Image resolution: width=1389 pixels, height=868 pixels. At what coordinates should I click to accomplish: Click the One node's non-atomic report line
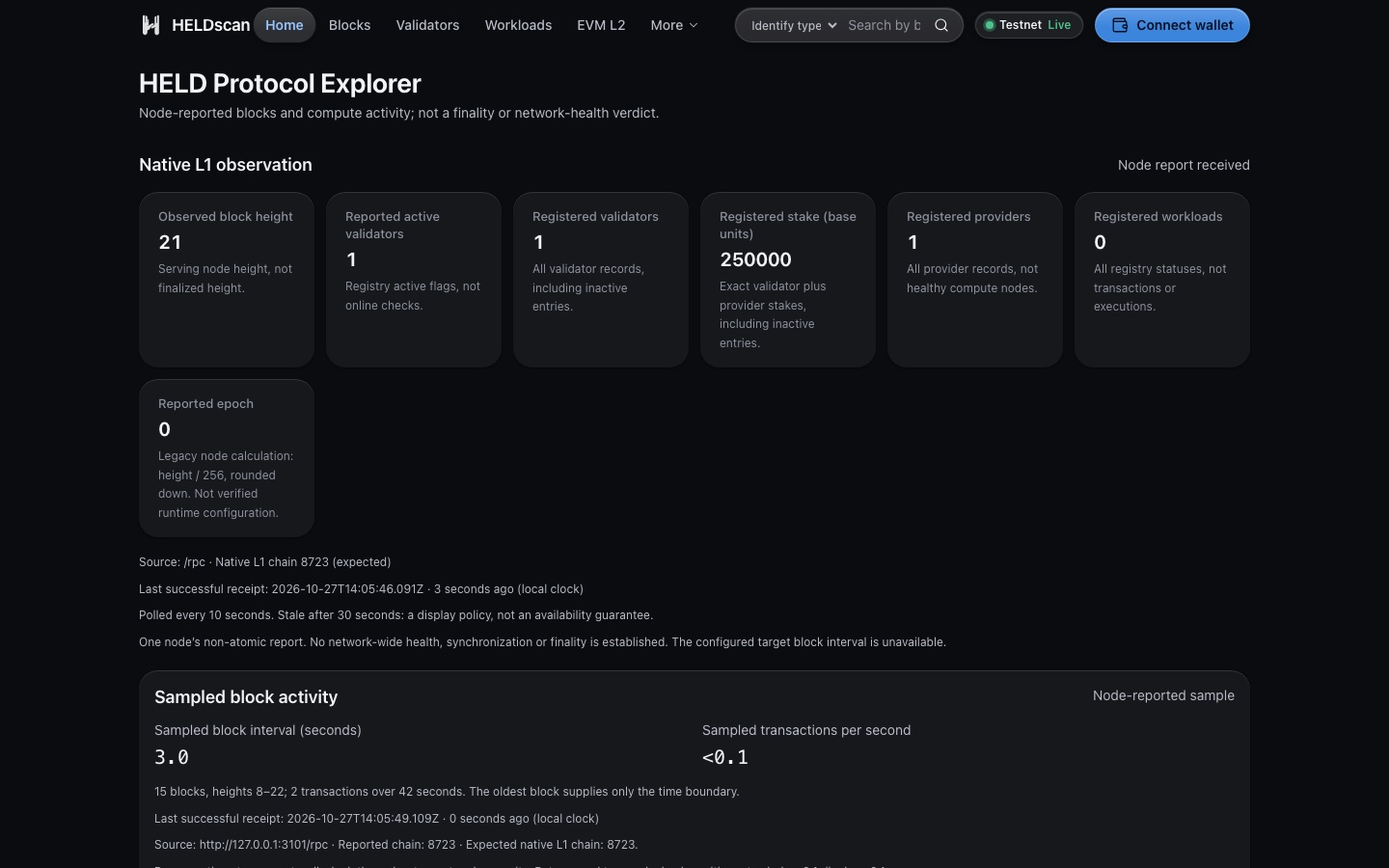coord(542,642)
